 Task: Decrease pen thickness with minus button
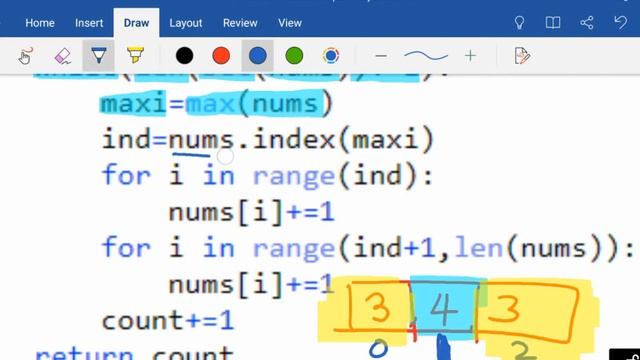click(x=381, y=56)
